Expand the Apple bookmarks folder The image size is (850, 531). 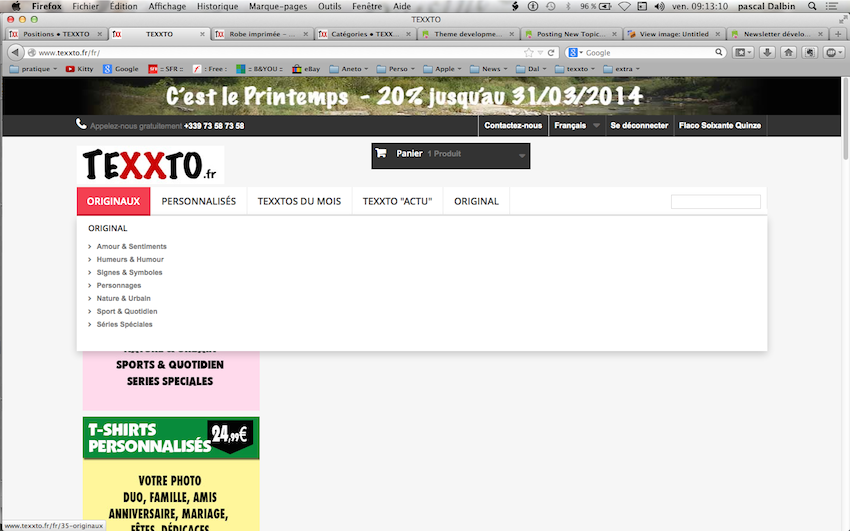(x=442, y=69)
